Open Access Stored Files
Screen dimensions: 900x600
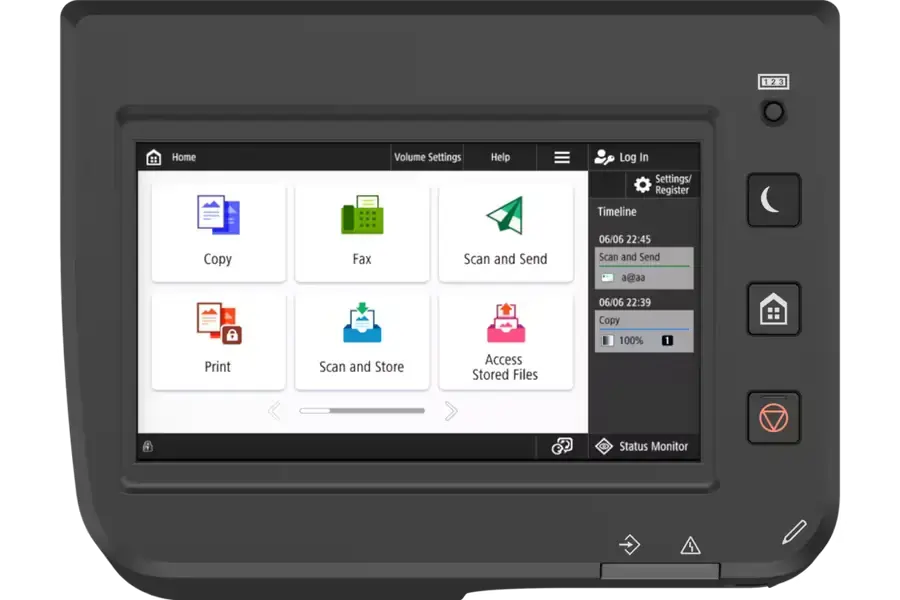505,340
